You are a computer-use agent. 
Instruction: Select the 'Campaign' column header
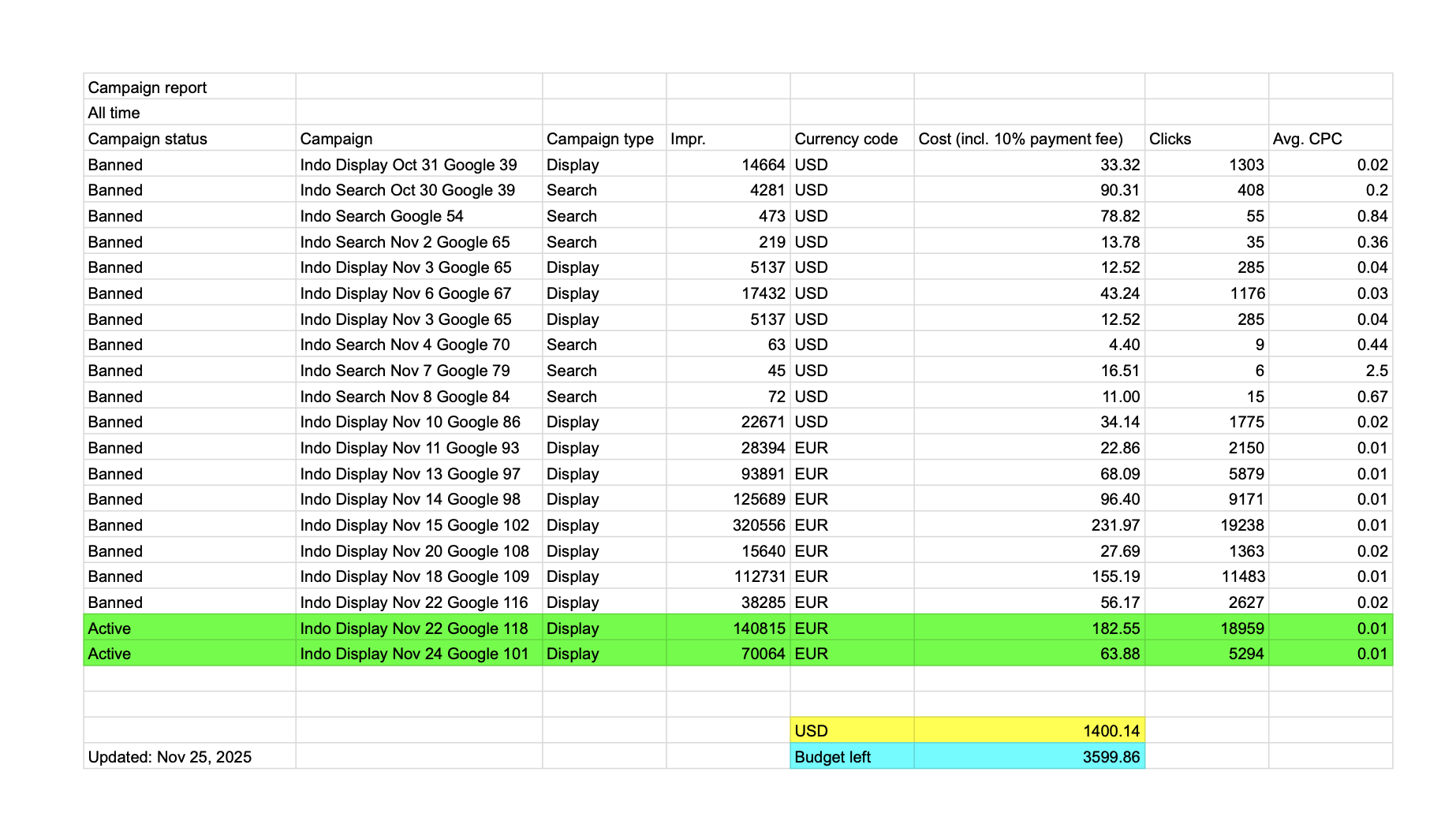click(x=419, y=139)
